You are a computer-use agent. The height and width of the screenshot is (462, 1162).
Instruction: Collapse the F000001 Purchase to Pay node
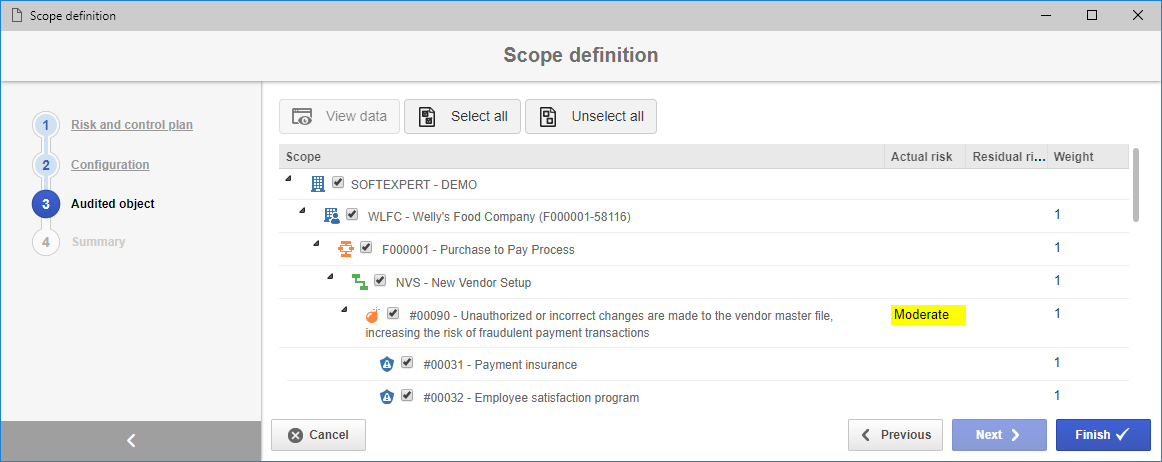tap(316, 244)
